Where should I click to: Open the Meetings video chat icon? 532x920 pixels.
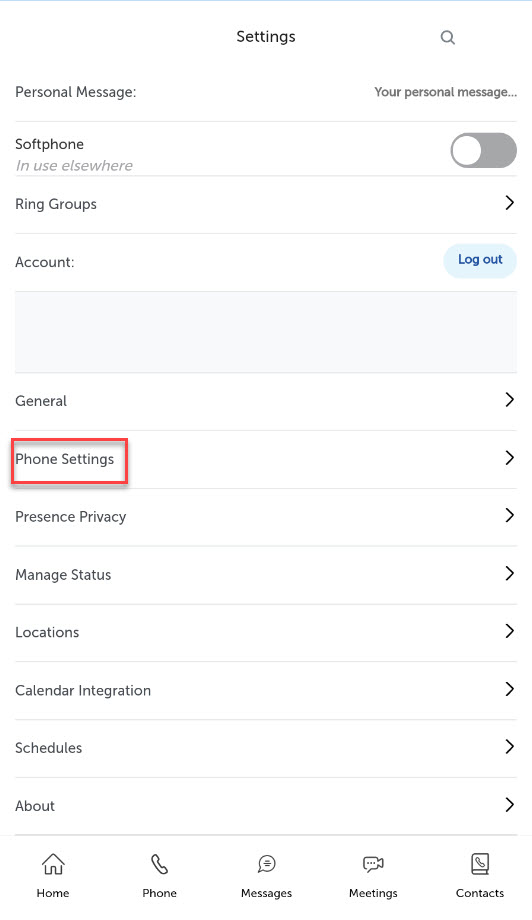tap(373, 864)
